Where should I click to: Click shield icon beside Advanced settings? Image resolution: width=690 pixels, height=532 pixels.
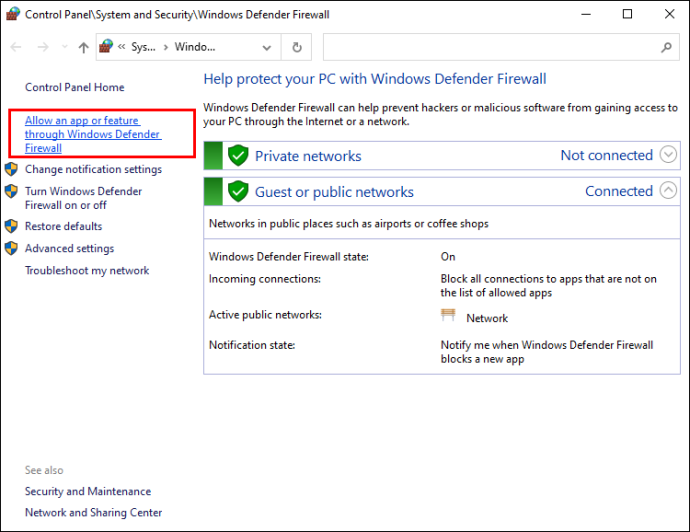11,248
